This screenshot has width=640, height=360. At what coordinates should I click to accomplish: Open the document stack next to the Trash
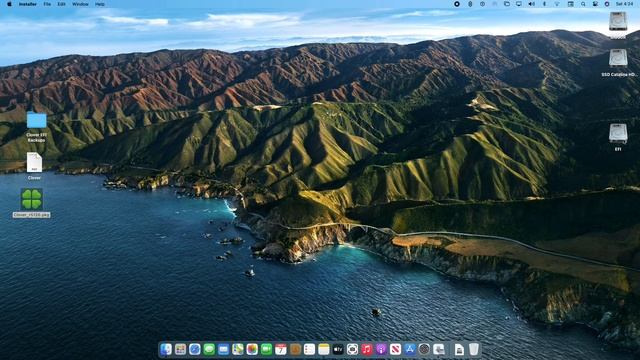point(459,349)
